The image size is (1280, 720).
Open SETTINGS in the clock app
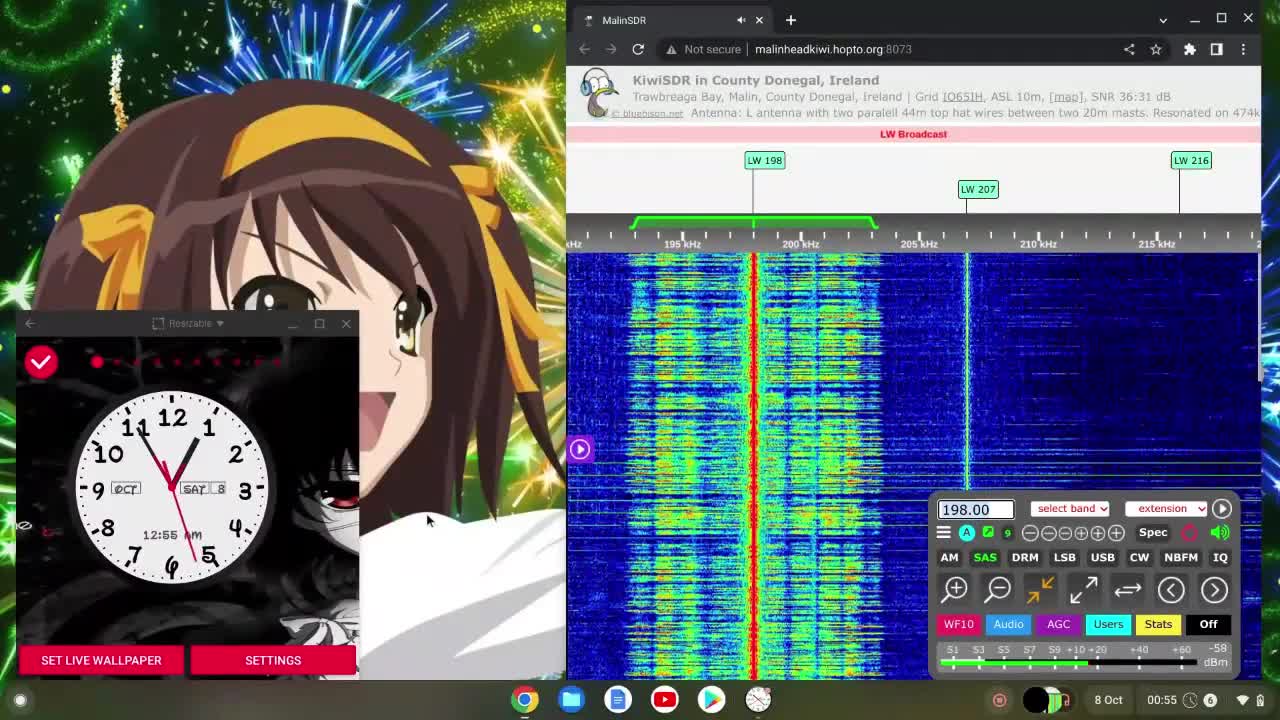click(x=273, y=660)
